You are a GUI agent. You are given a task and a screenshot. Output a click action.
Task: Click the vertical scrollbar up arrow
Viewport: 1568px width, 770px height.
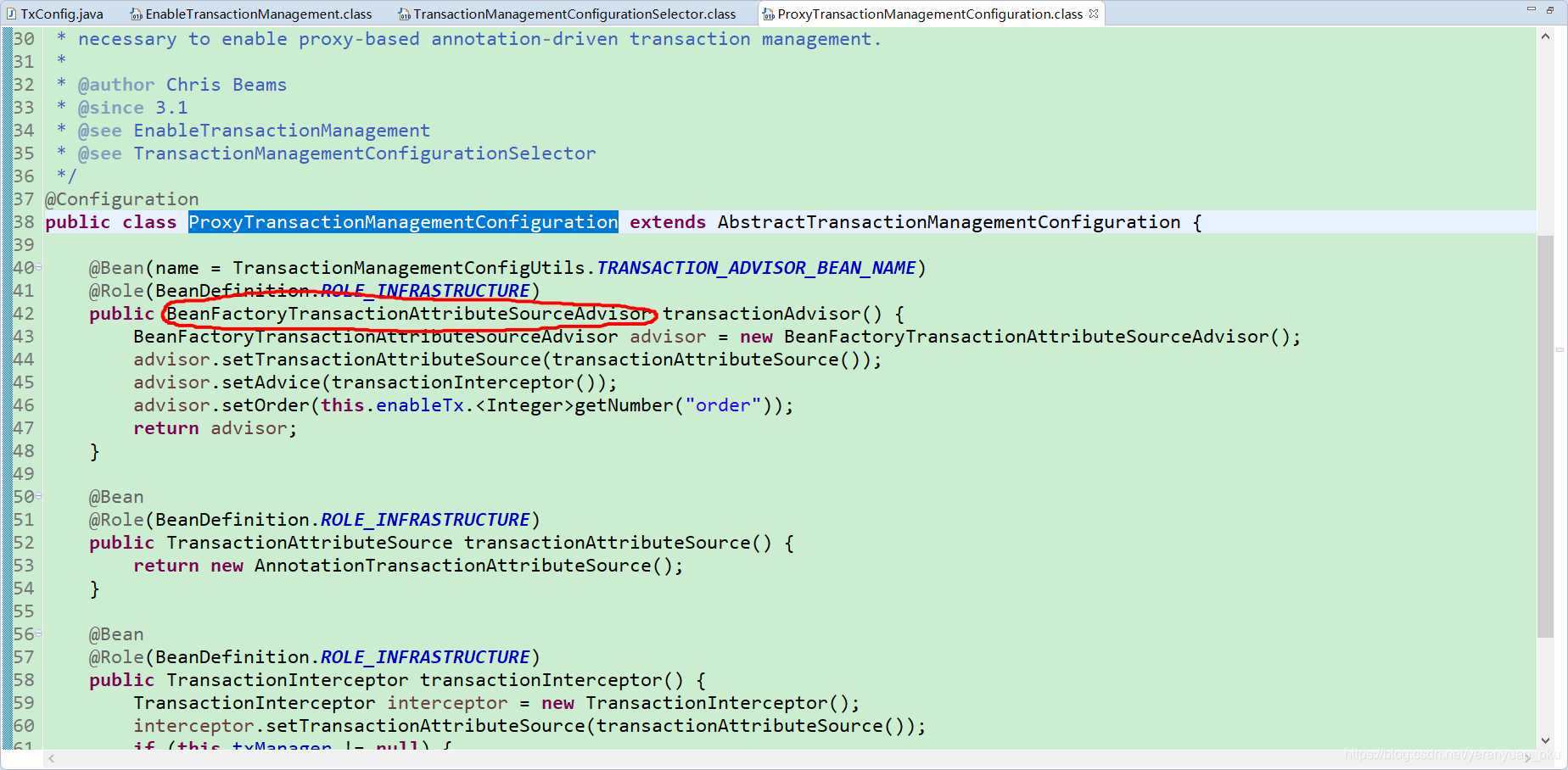[1545, 36]
